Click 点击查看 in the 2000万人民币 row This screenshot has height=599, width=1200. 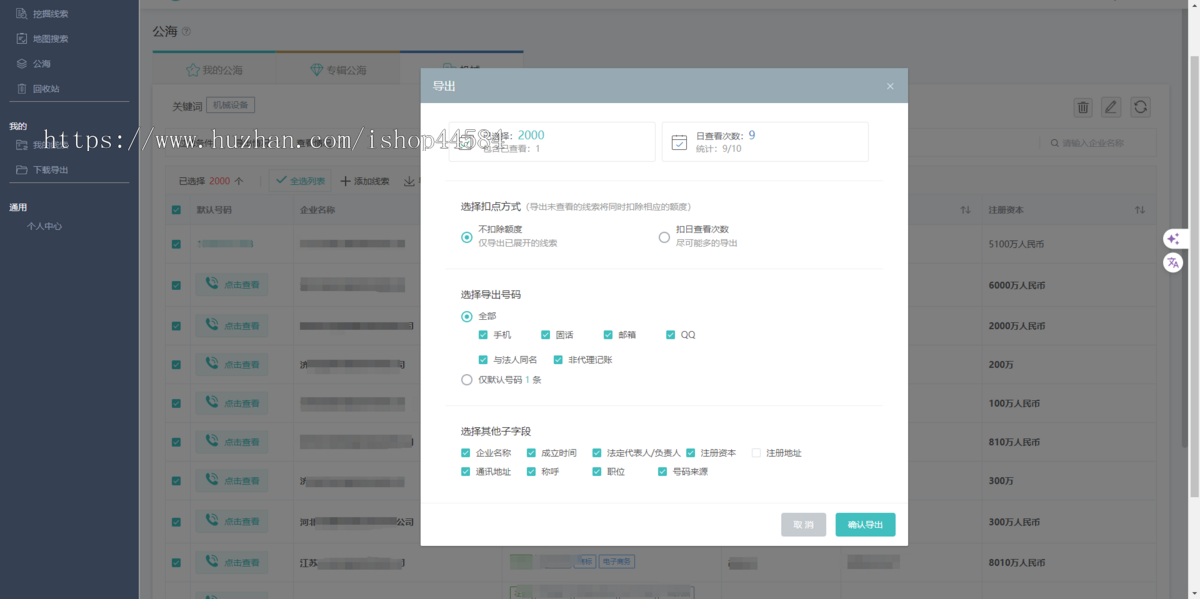tap(231, 325)
